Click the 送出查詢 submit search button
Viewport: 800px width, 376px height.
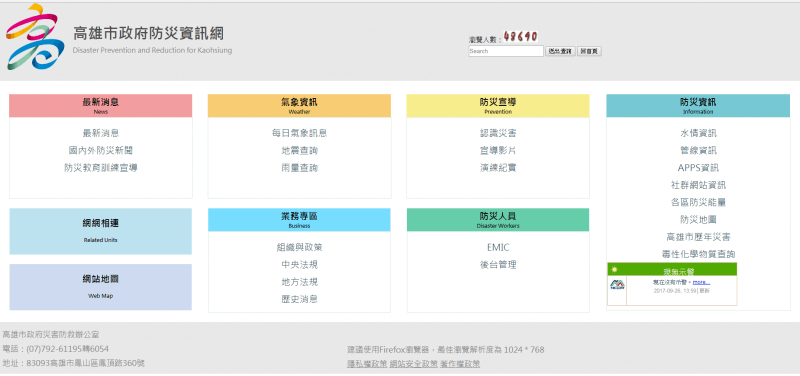click(x=560, y=51)
